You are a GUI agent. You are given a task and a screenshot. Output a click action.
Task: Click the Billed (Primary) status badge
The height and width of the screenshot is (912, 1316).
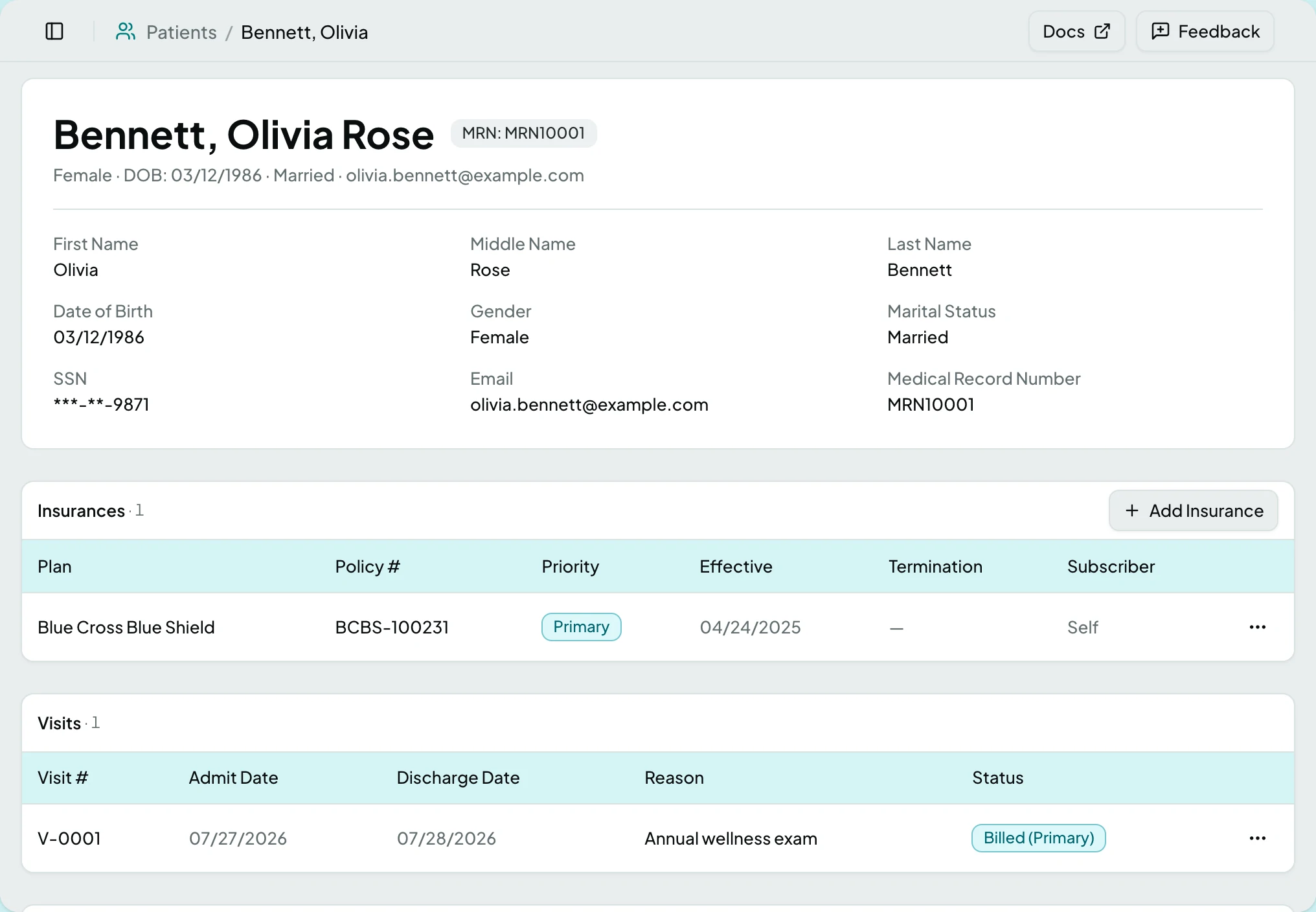[x=1038, y=838]
